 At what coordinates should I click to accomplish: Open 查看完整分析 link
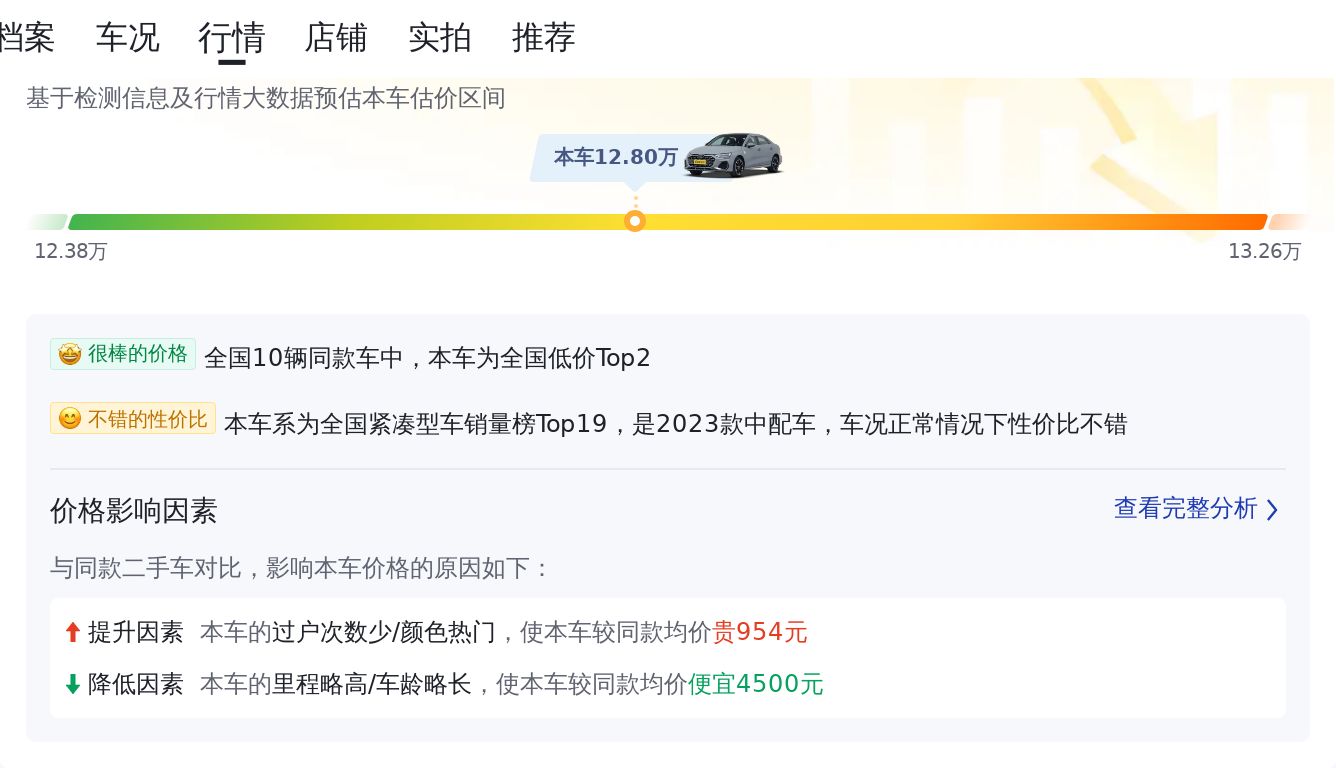tap(1185, 509)
